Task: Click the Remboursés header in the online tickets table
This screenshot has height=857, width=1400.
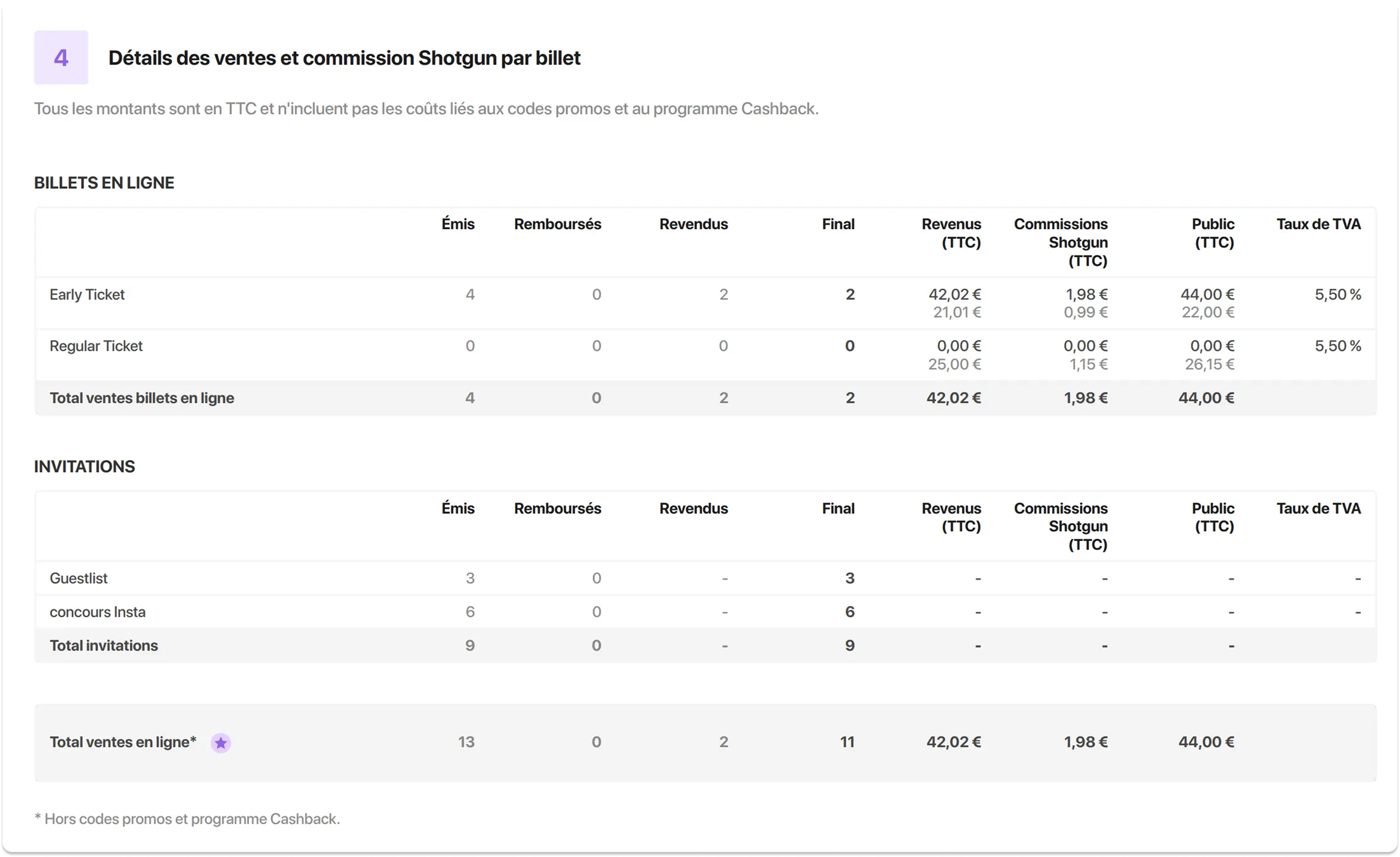Action: point(558,224)
